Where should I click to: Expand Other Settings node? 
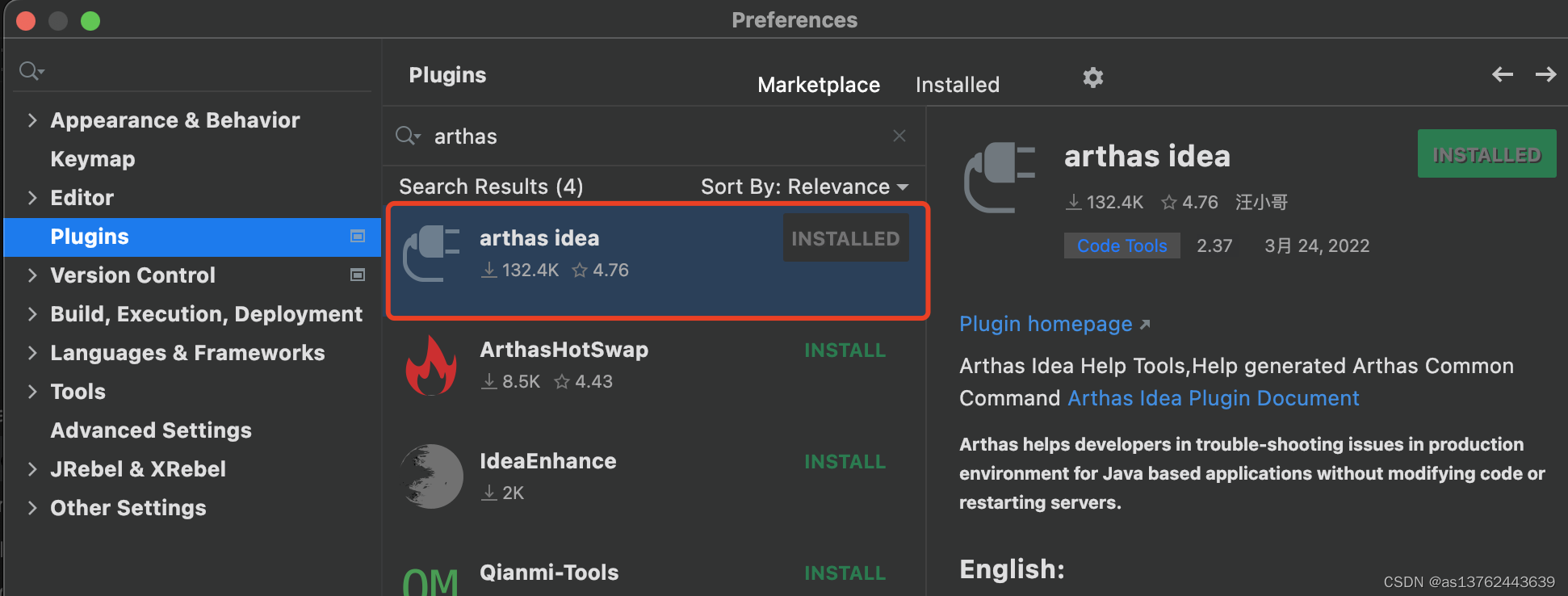point(32,508)
